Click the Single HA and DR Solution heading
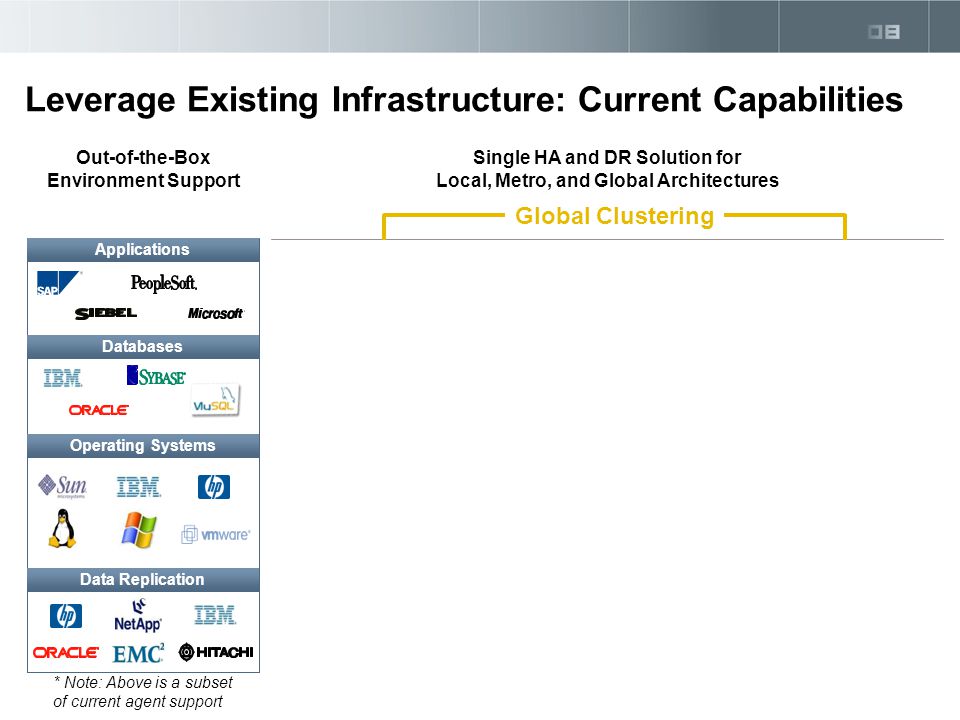 607,169
